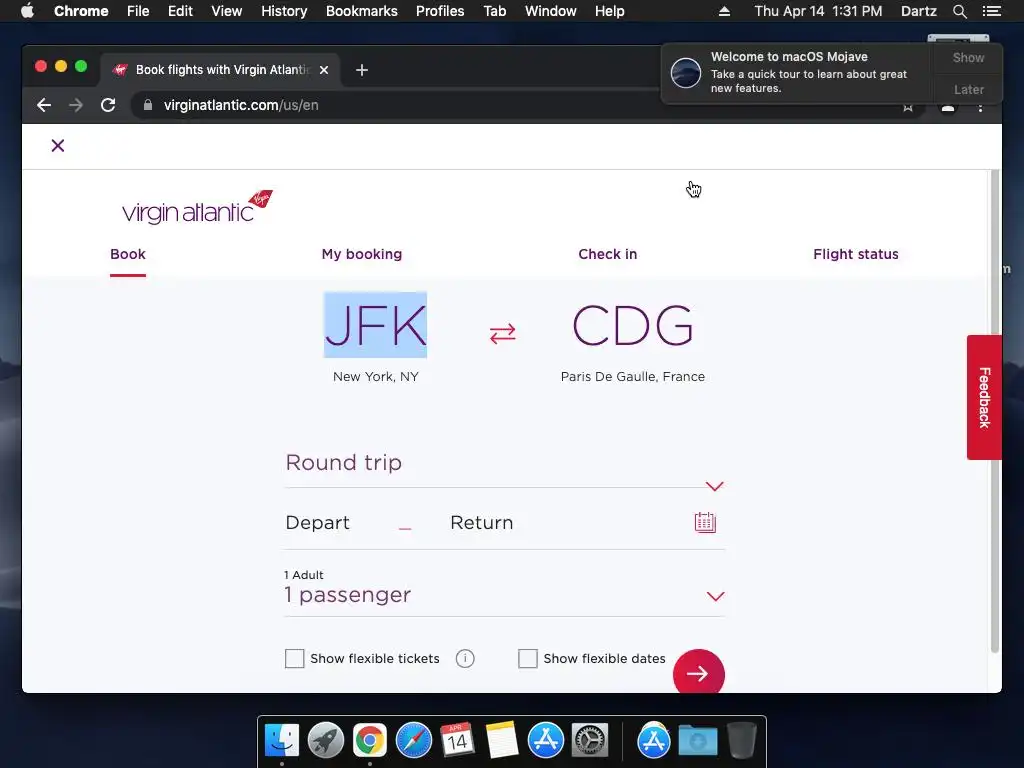The width and height of the screenshot is (1024, 768).
Task: Open the Tab menu
Action: (494, 11)
